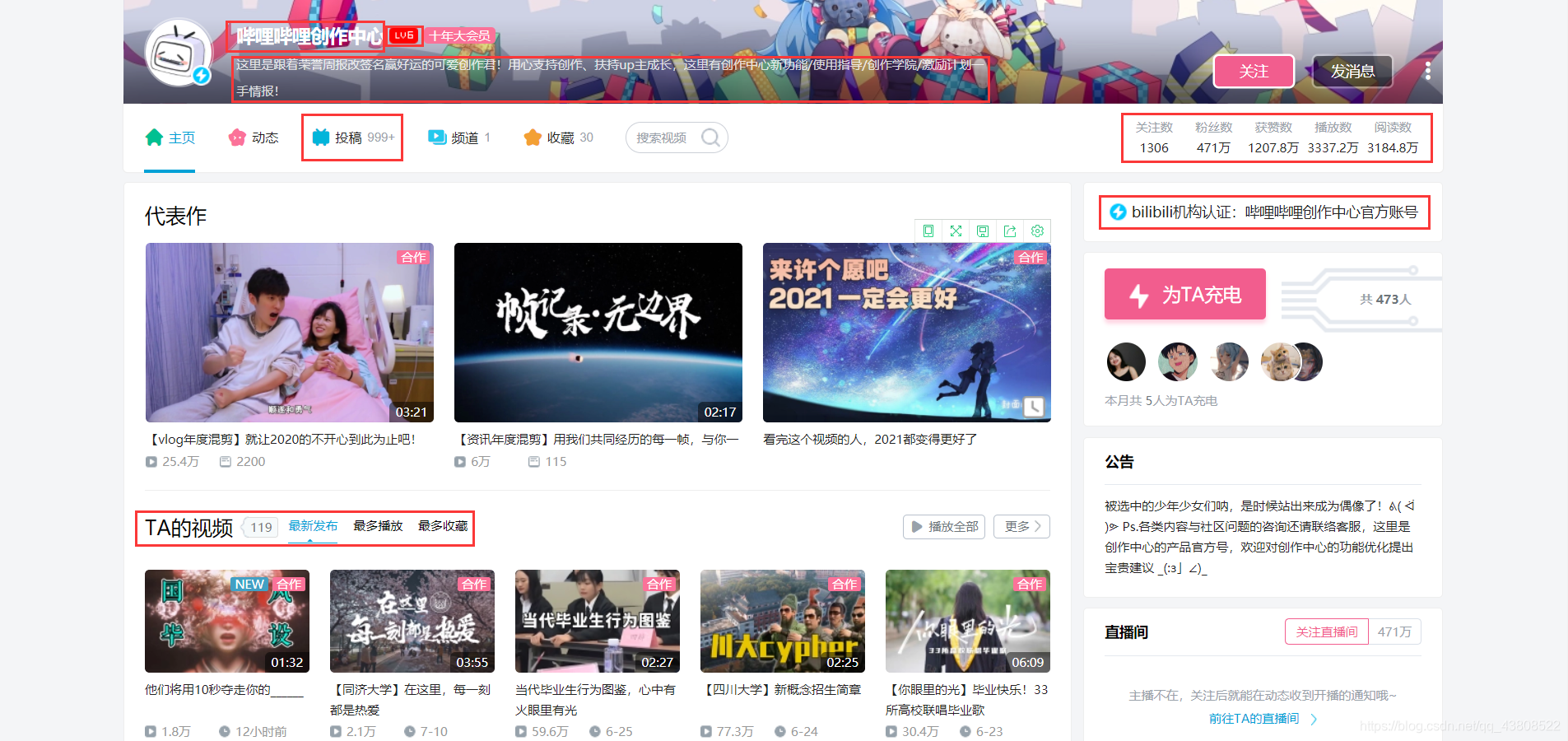
Task: Click the tablet device icon in overlay toolbar
Action: coord(928,231)
